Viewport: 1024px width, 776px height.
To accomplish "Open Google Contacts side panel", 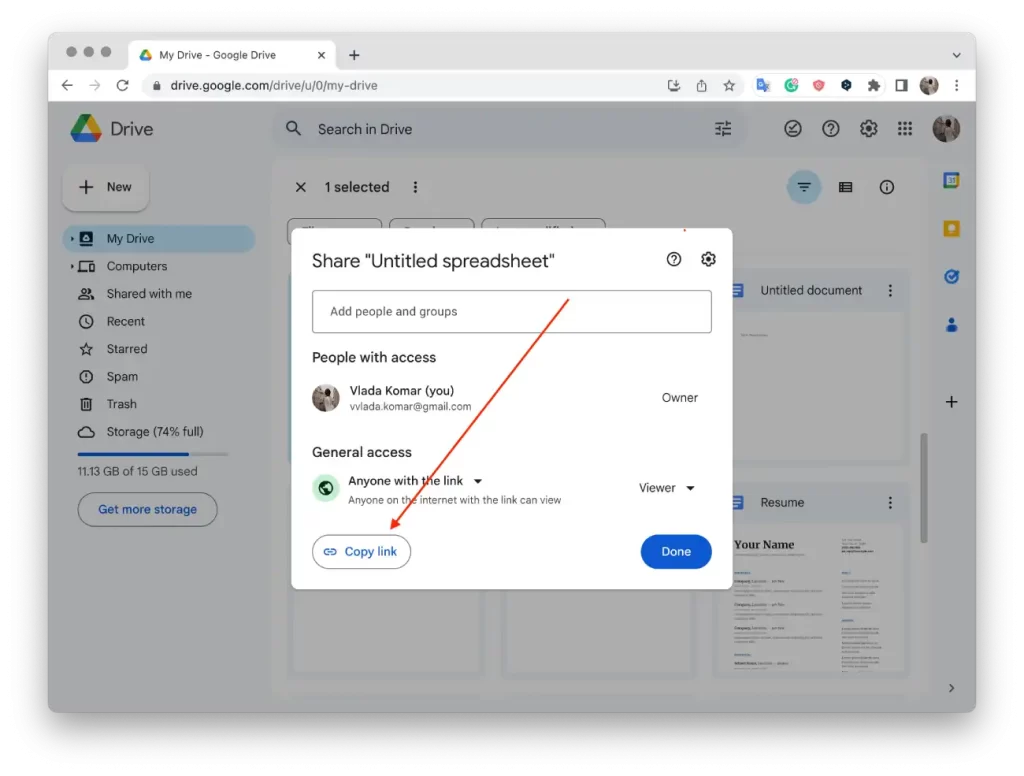I will coord(952,325).
